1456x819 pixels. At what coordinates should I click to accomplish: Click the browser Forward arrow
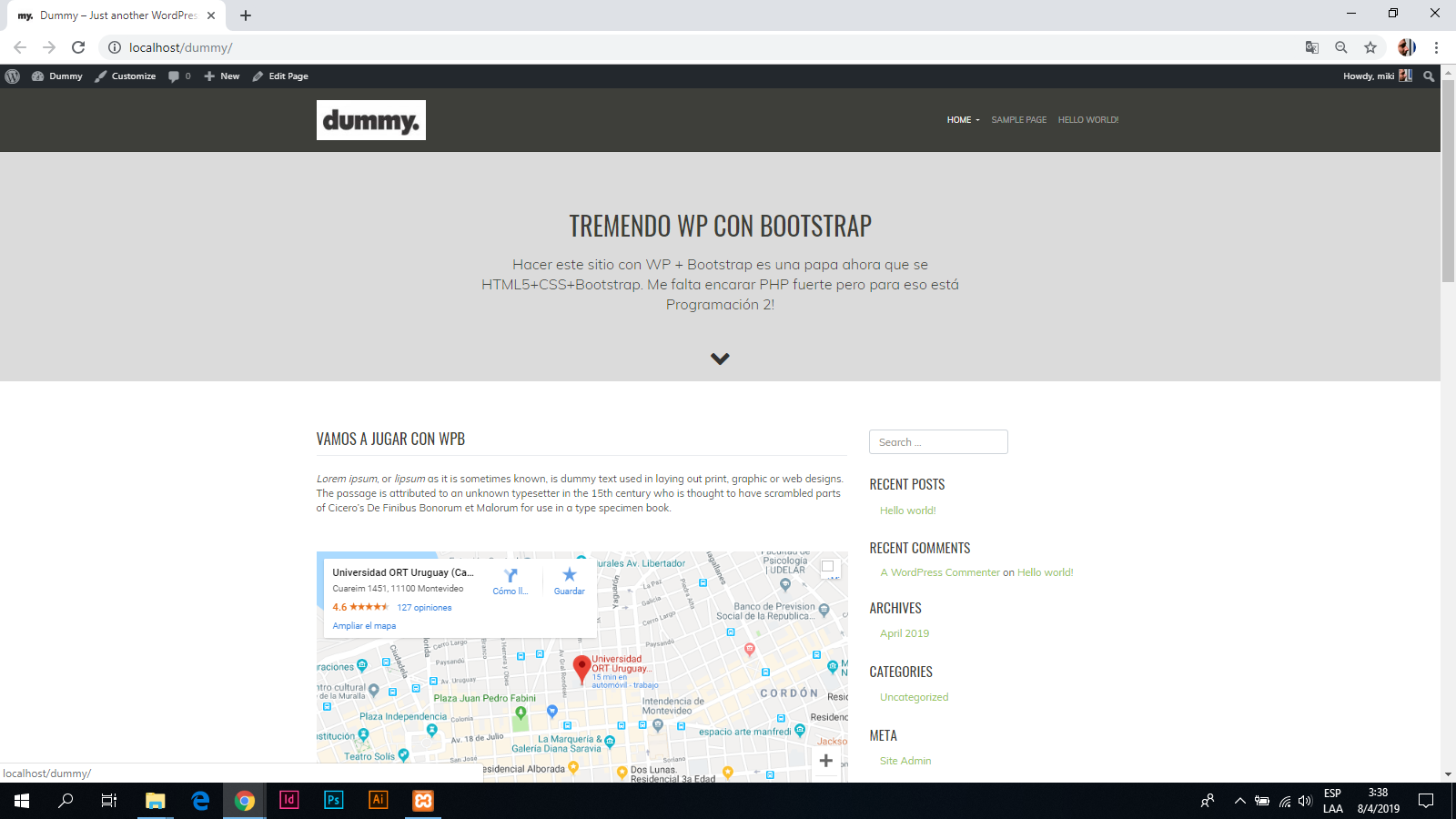click(x=49, y=47)
